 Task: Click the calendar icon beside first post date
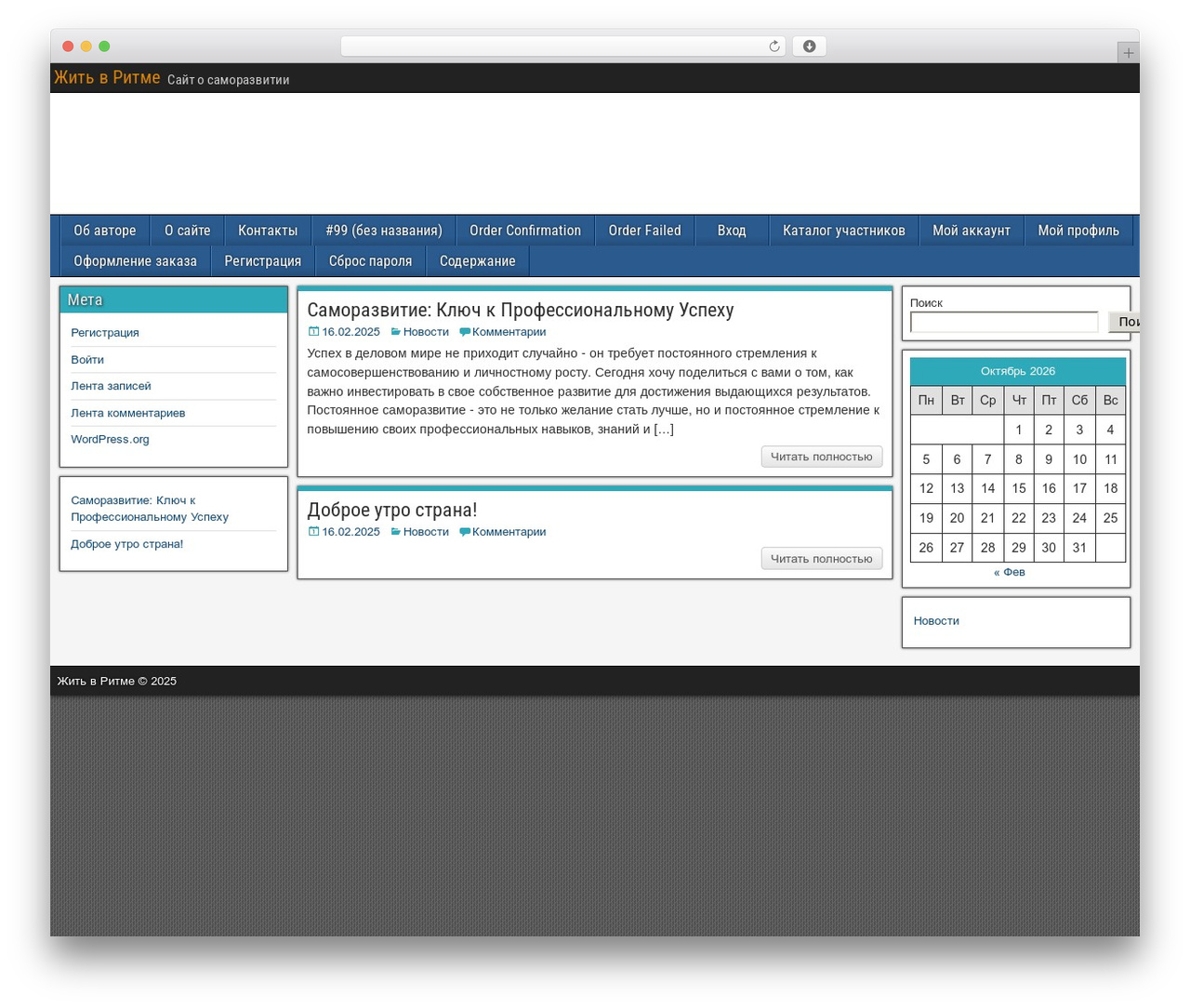313,332
